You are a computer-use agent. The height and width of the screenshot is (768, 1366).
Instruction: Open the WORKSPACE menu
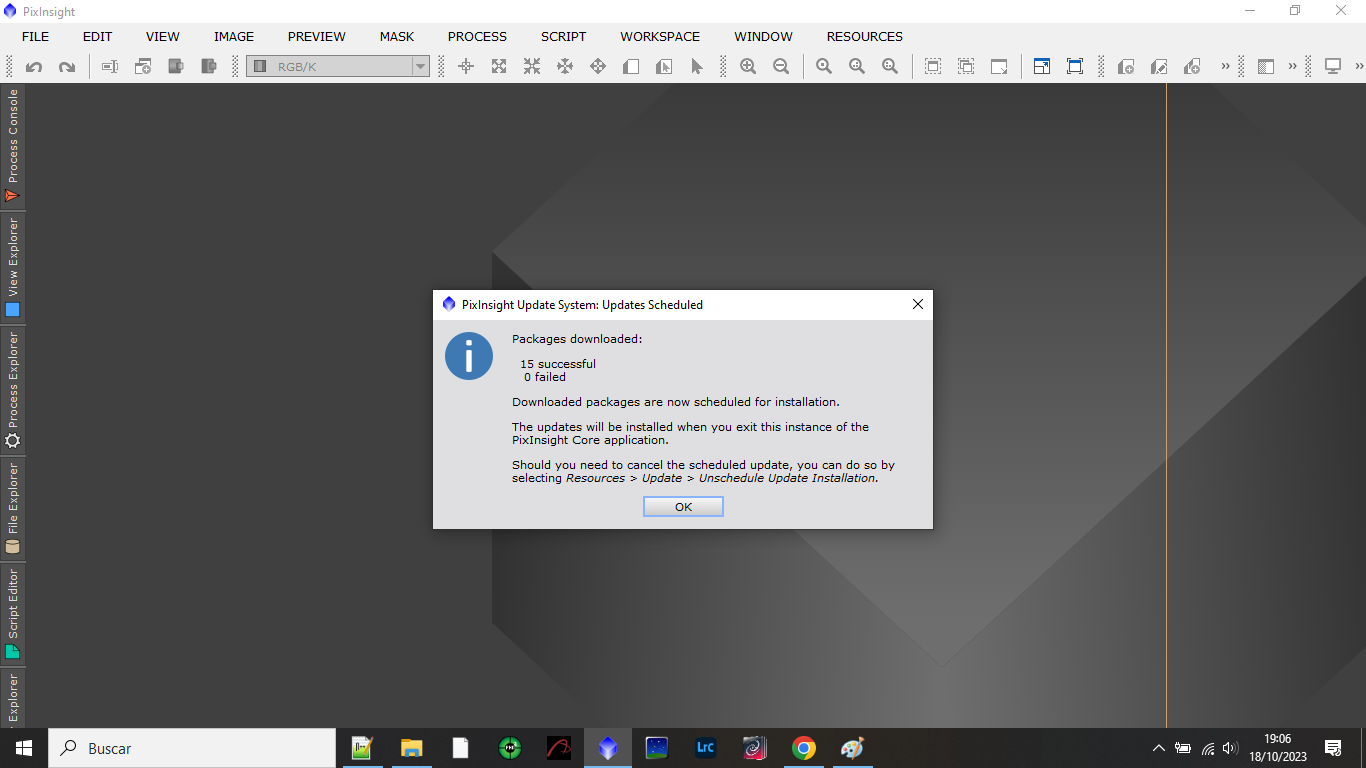660,37
